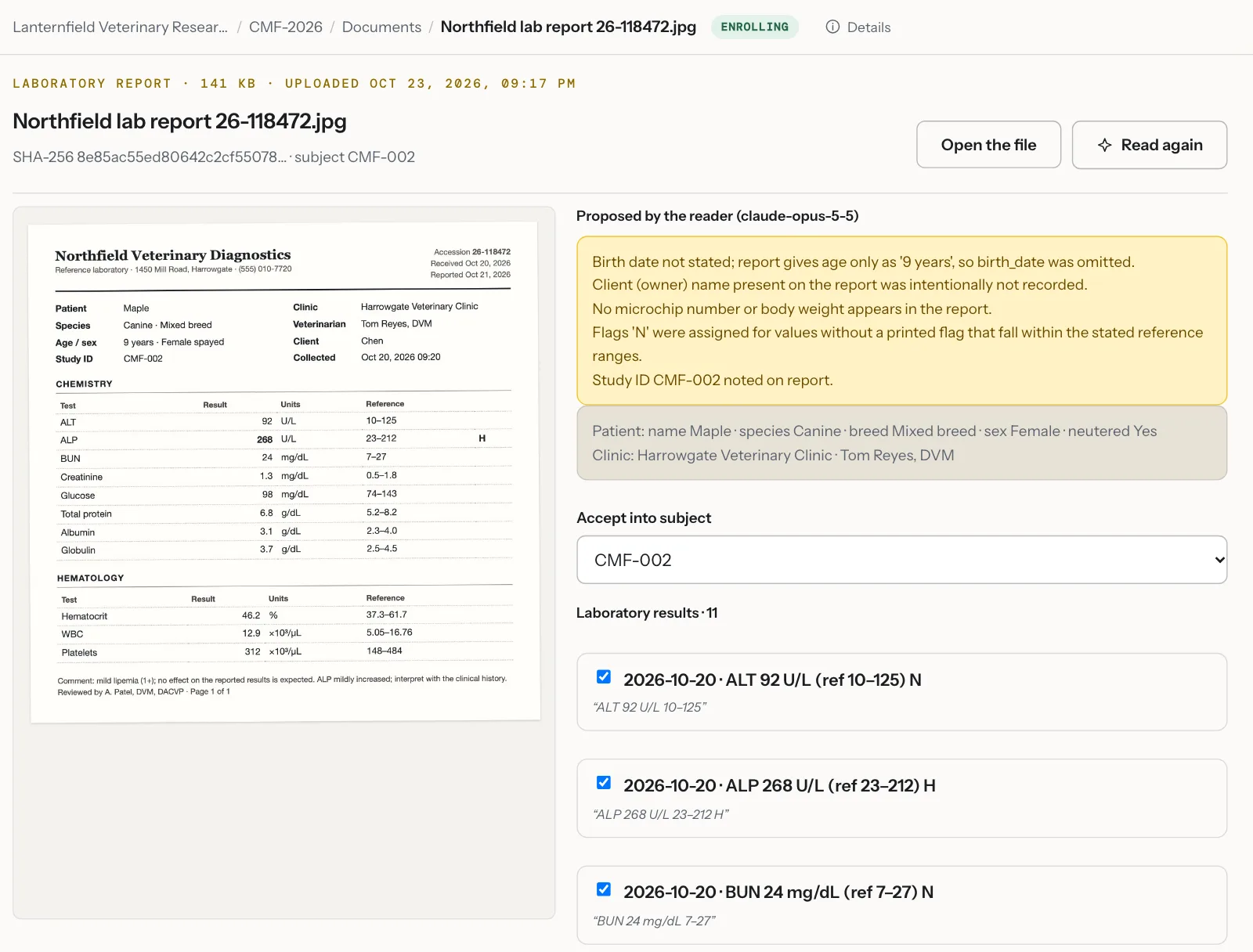This screenshot has width=1253, height=952.
Task: Click the note about client name not recorded
Action: pos(840,284)
